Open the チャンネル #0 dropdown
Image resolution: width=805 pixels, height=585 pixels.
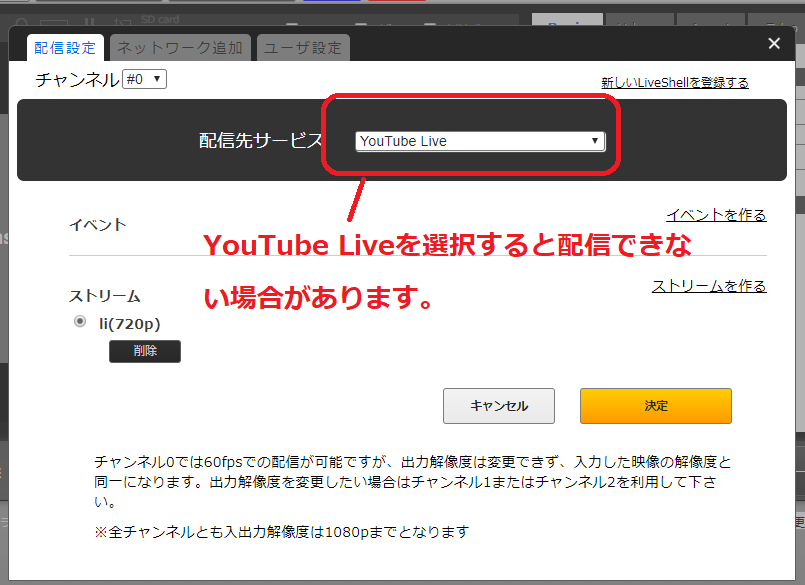144,79
